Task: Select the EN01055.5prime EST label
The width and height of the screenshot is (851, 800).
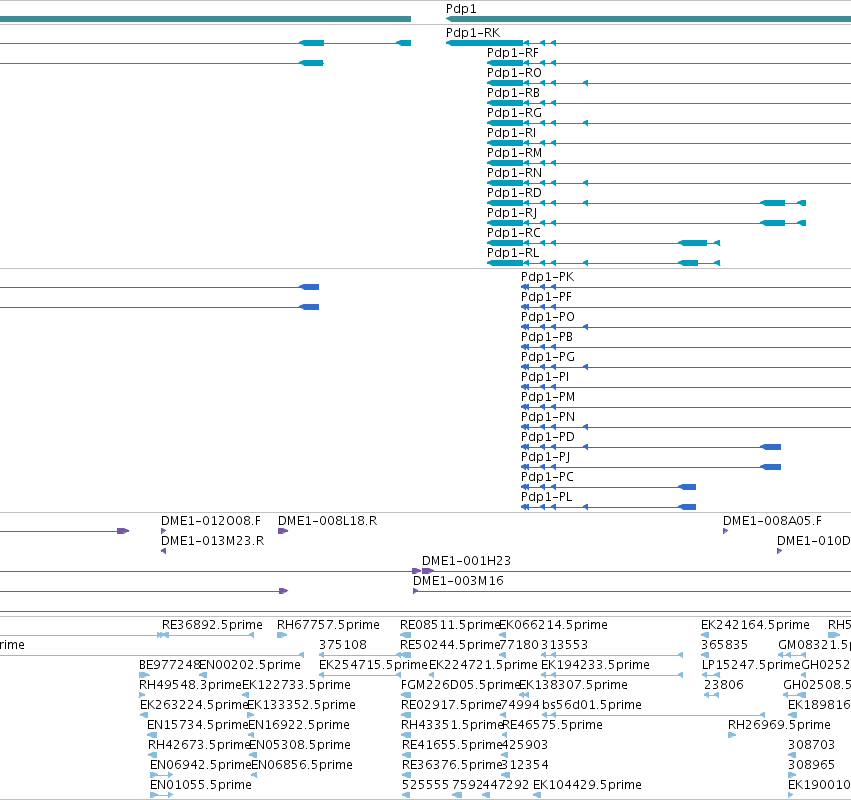Action: coord(201,785)
